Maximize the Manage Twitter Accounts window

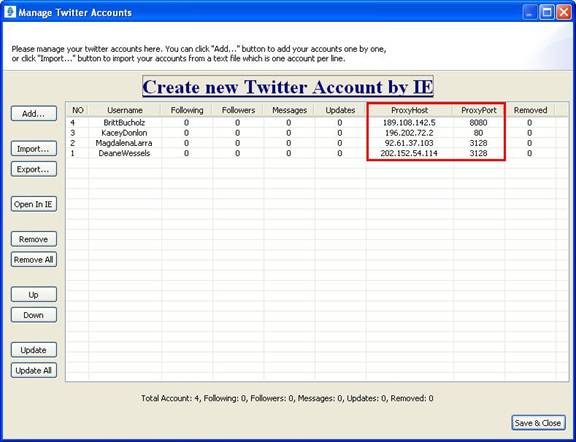click(546, 12)
